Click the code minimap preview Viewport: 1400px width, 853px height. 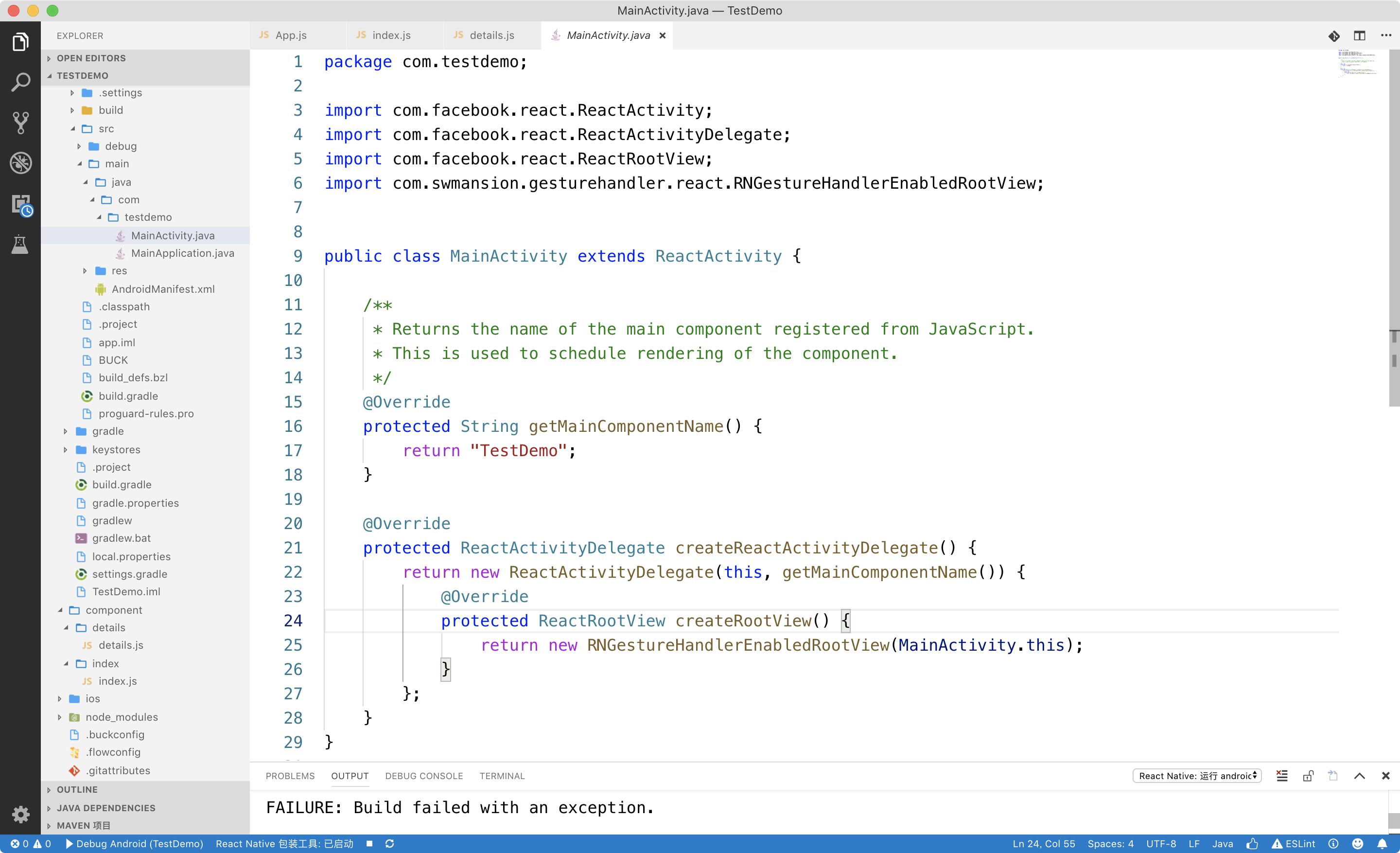click(1358, 63)
